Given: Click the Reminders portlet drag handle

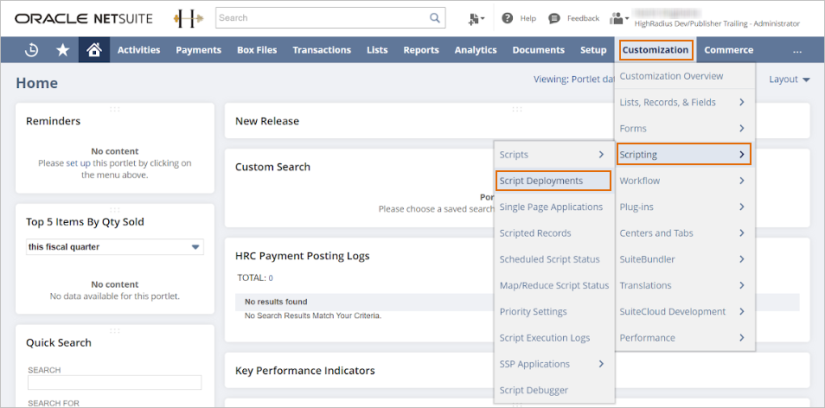Looking at the screenshot, I should tap(115, 109).
